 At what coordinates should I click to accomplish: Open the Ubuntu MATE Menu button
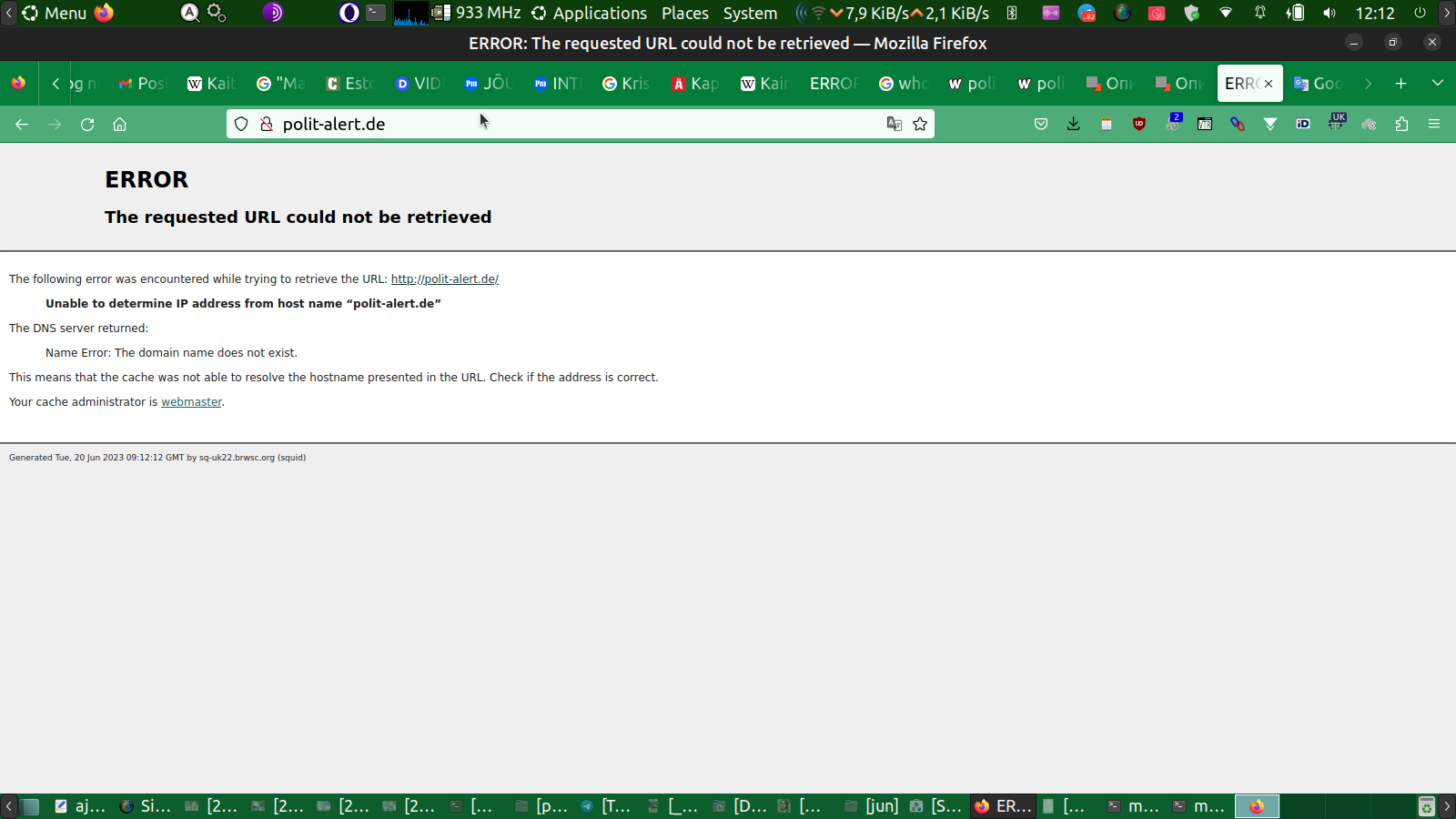point(55,13)
